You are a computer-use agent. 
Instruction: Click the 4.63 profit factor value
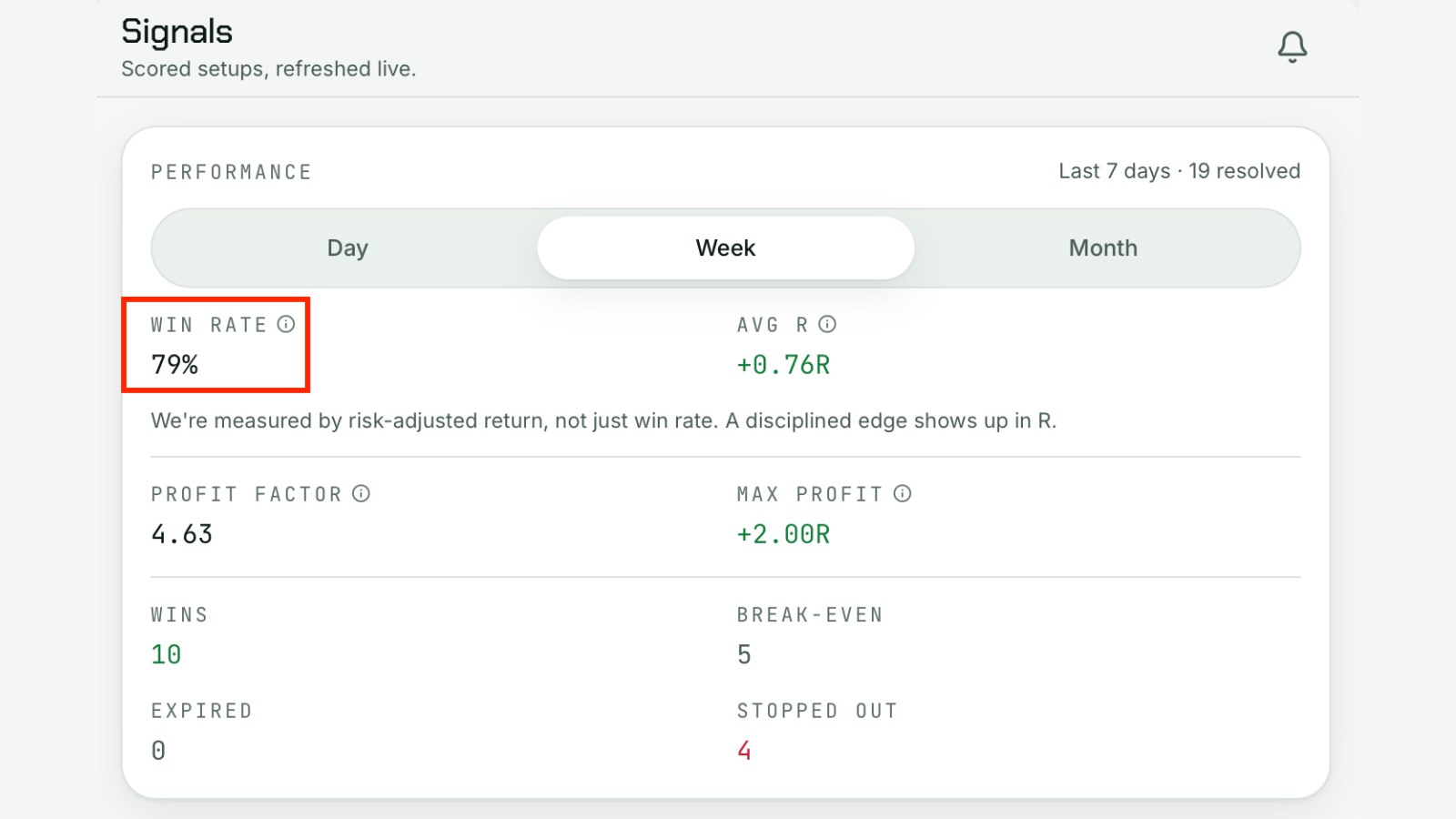click(182, 534)
